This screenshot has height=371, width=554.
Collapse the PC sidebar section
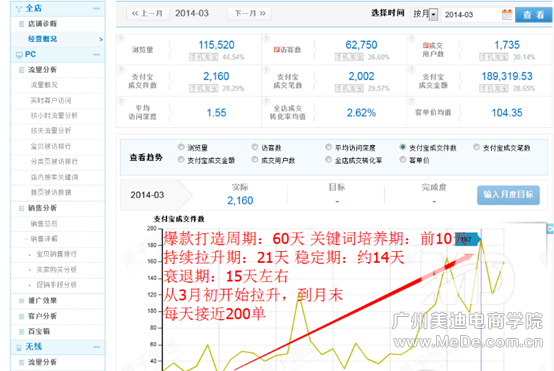(96, 55)
